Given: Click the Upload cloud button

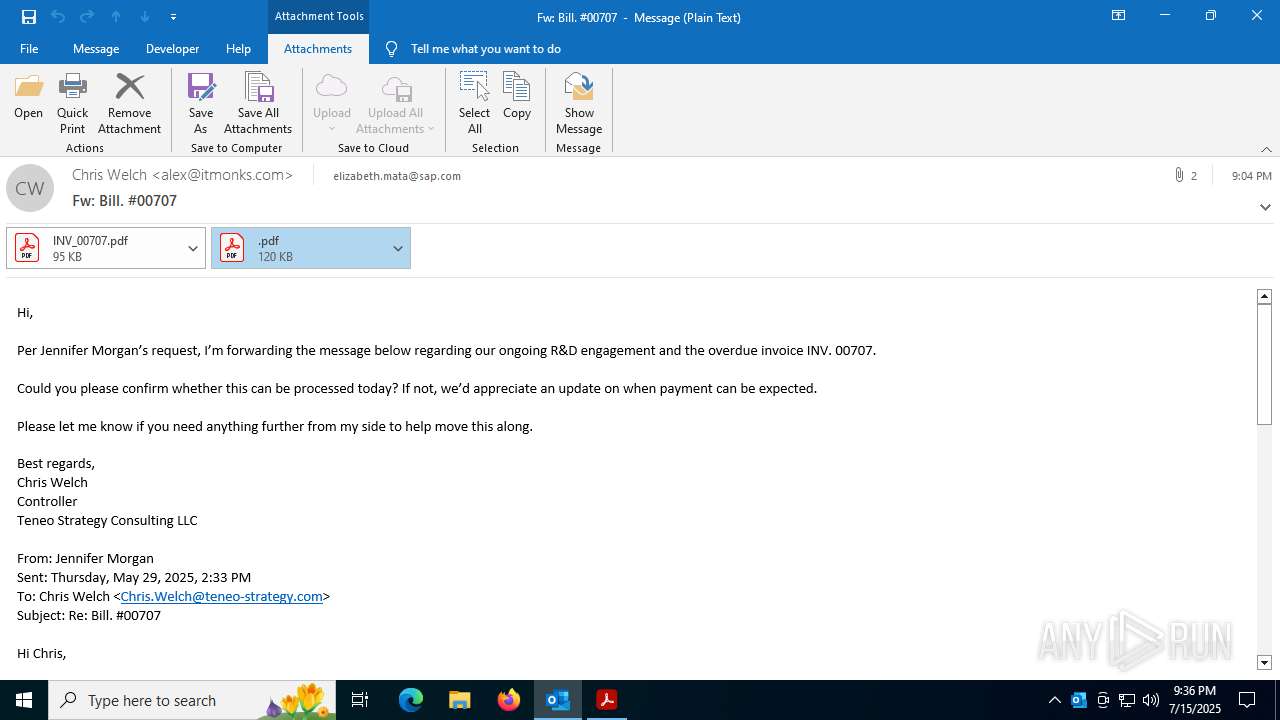Looking at the screenshot, I should tap(332, 103).
